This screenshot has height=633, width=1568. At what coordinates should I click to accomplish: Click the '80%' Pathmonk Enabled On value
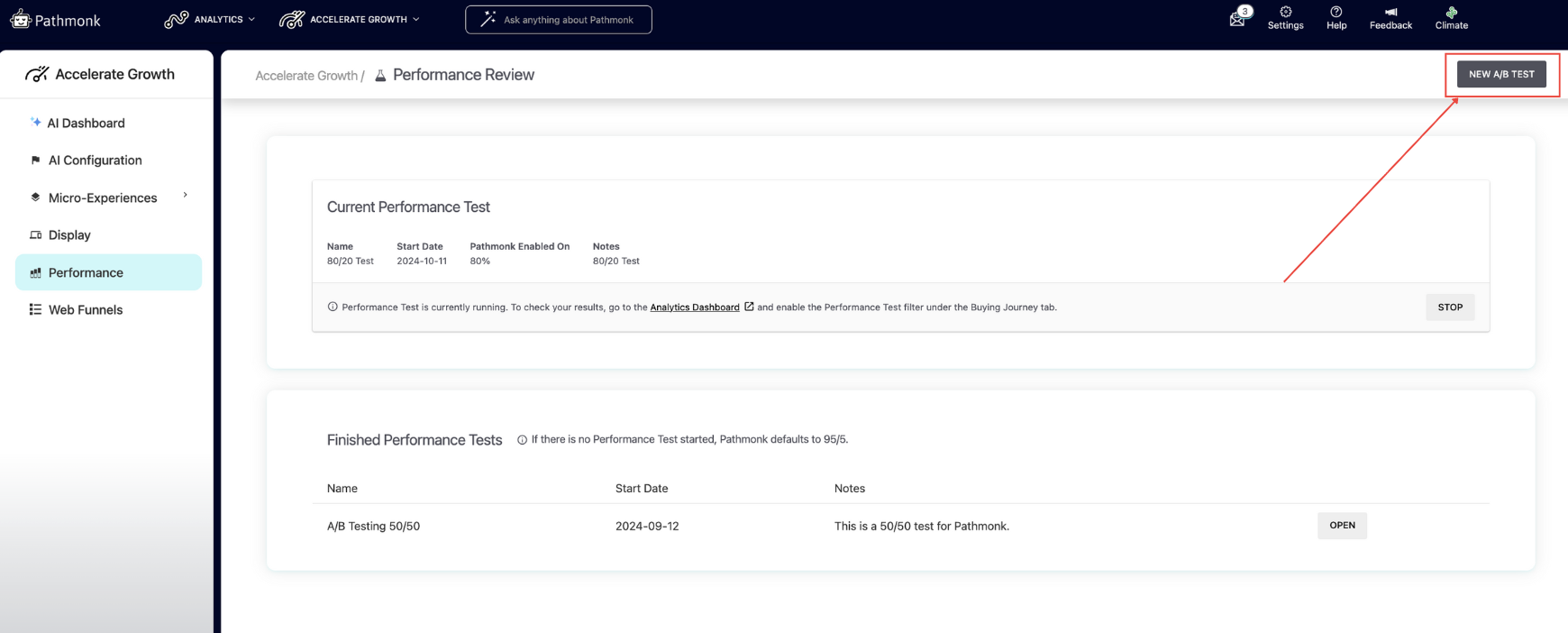click(x=479, y=261)
